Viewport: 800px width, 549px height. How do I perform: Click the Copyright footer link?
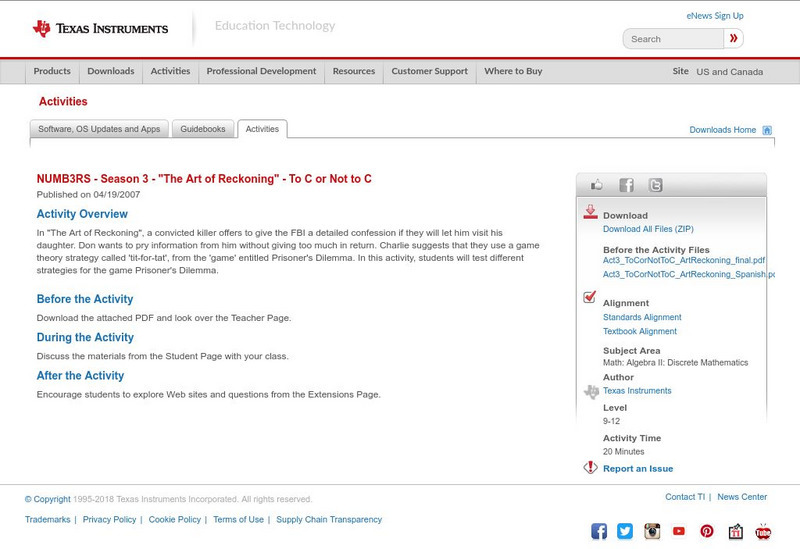[47, 499]
